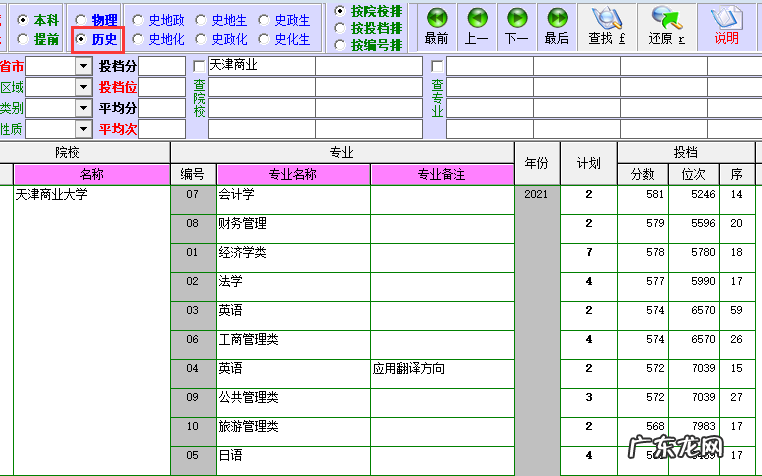Select the 财务管理 major row
Viewport: 762px width, 476px height.
tap(293, 229)
